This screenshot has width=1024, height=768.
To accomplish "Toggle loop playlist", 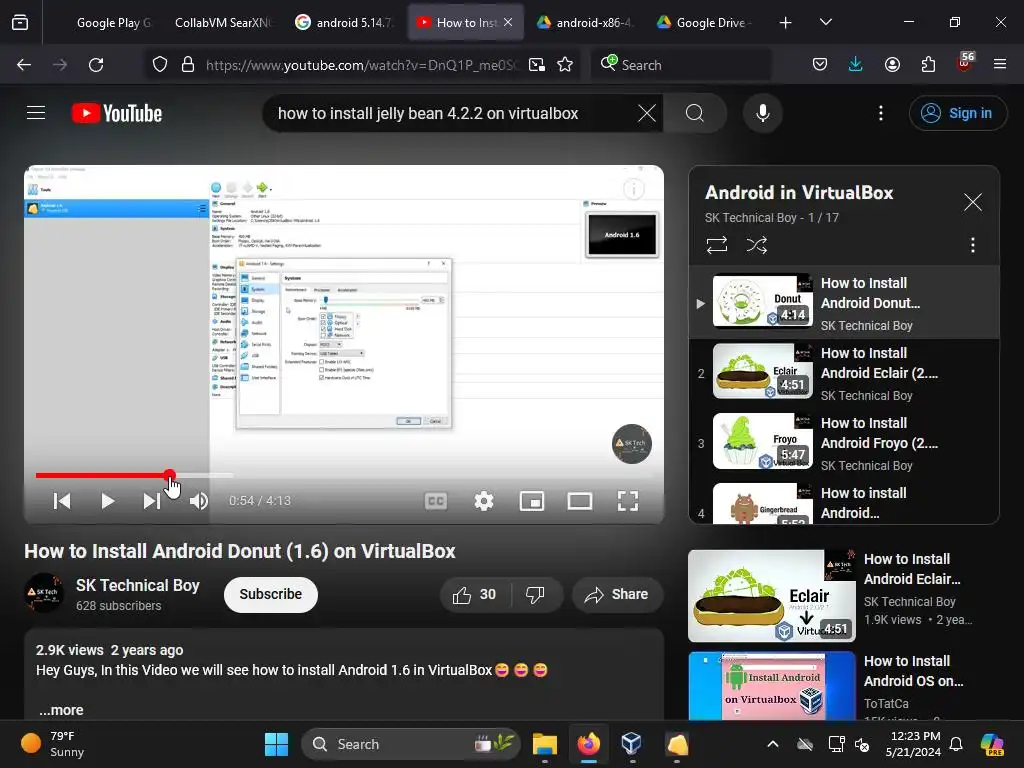I will [716, 245].
